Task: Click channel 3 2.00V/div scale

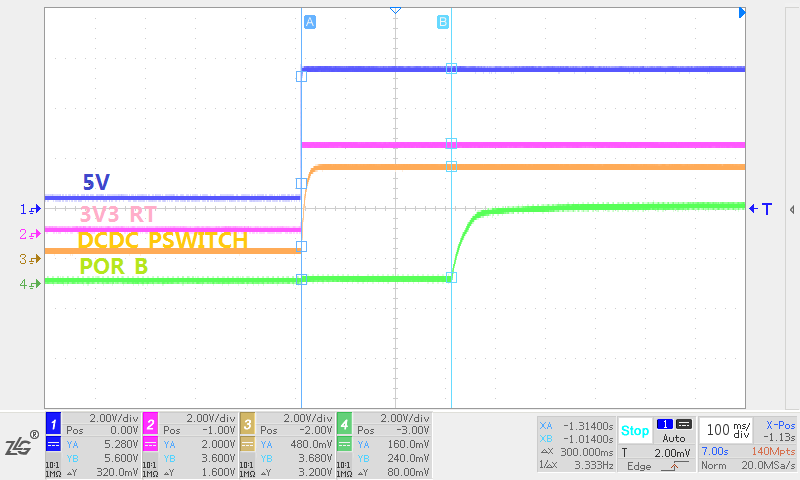Action: coord(308,418)
